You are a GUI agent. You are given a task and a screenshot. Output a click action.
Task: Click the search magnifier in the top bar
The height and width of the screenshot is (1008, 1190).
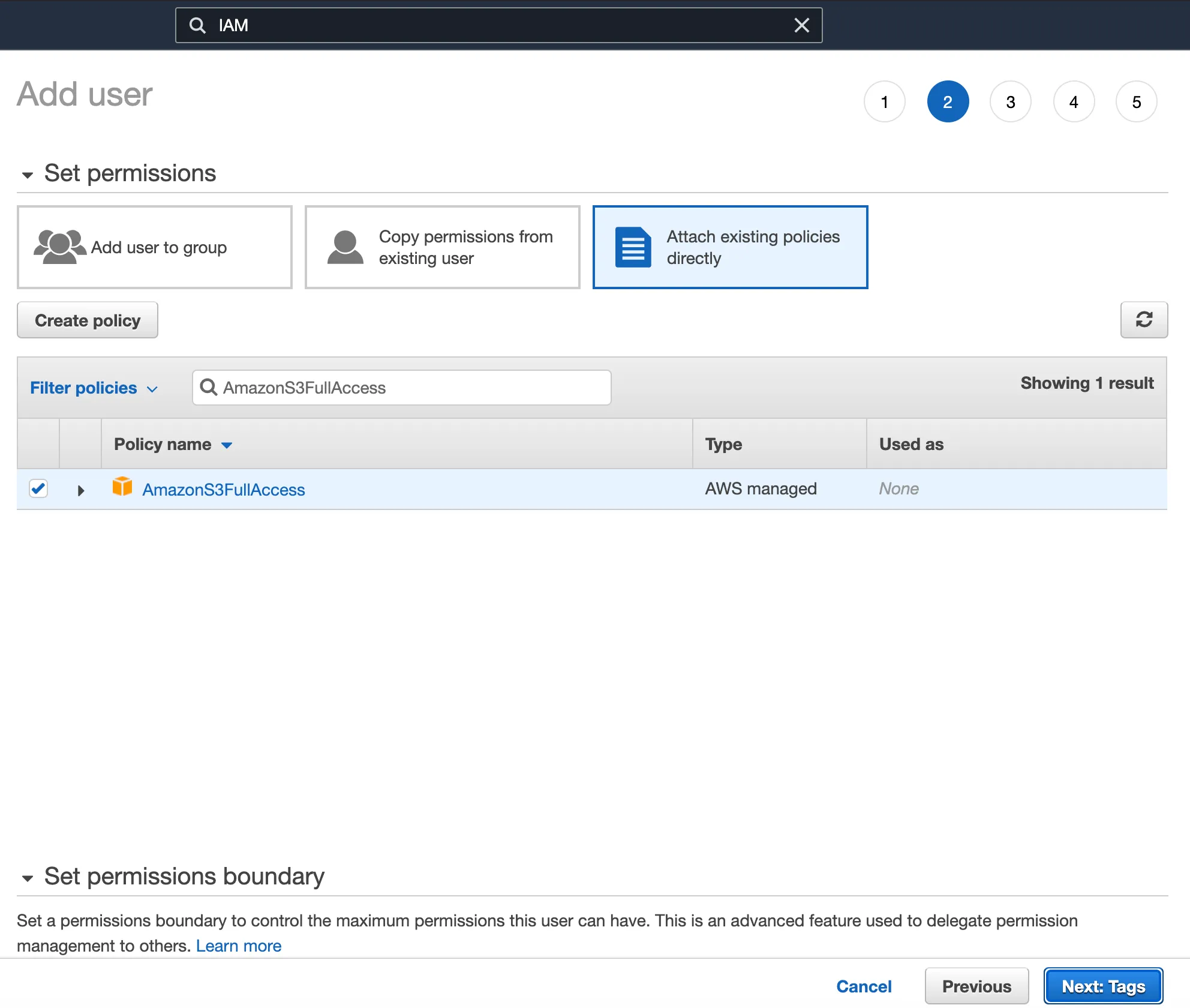pyautogui.click(x=197, y=25)
